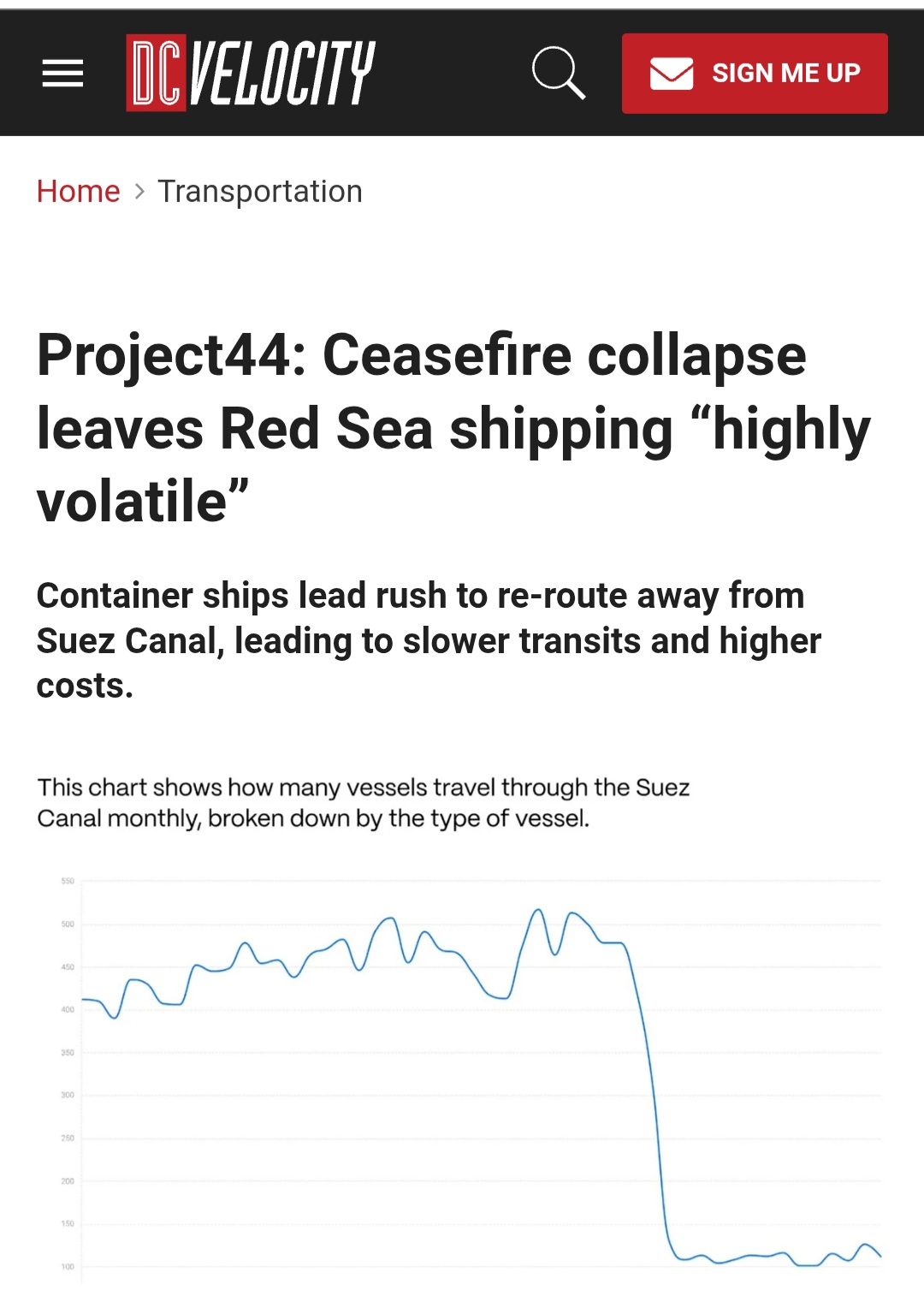924x1302 pixels.
Task: Click the 550 y-axis label
Action: tap(68, 881)
